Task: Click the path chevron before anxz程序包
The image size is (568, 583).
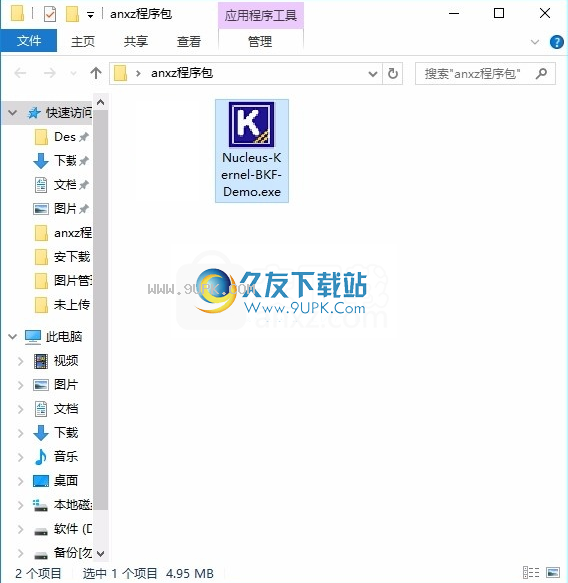Action: click(138, 74)
